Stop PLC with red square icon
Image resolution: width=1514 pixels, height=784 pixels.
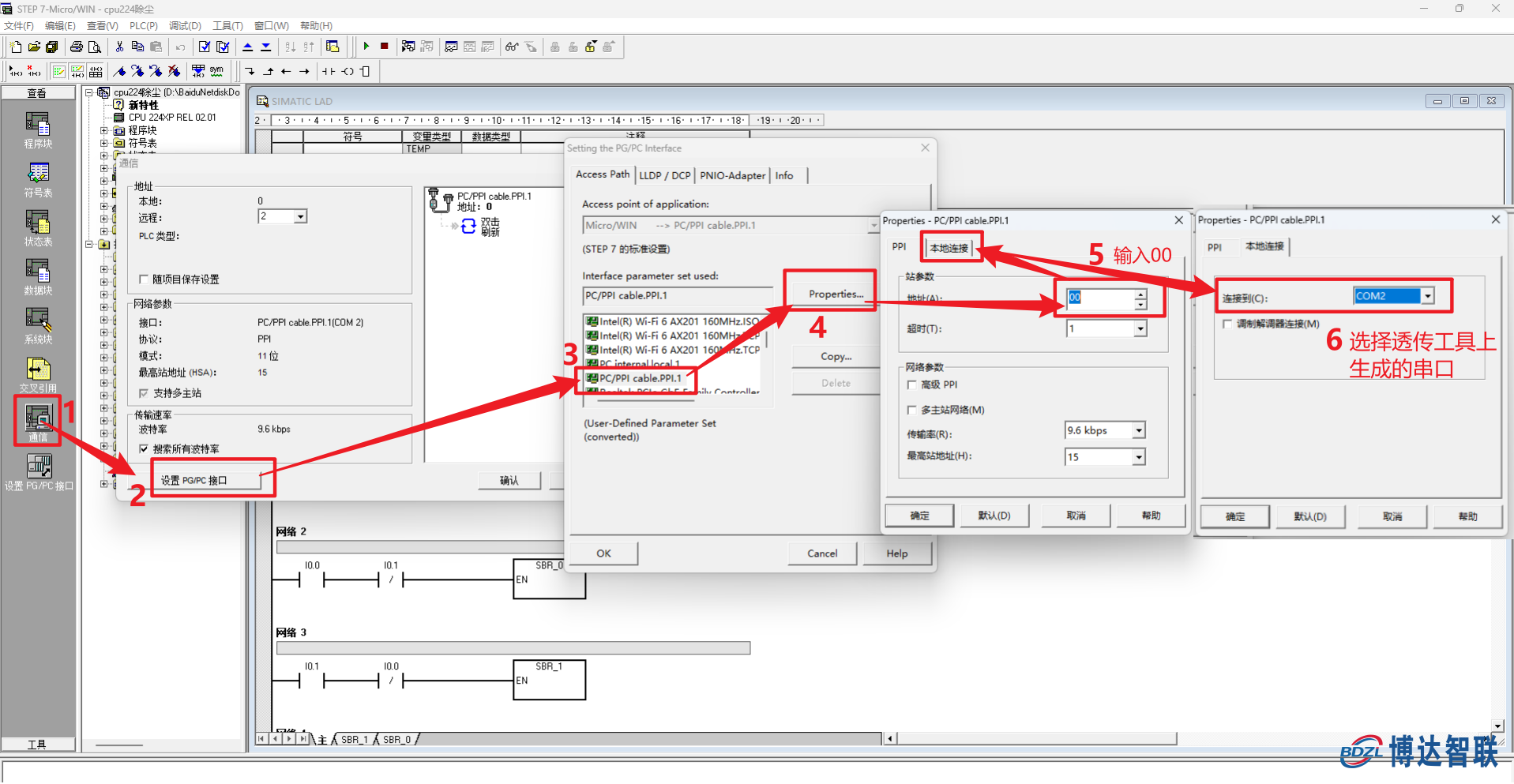pos(385,47)
